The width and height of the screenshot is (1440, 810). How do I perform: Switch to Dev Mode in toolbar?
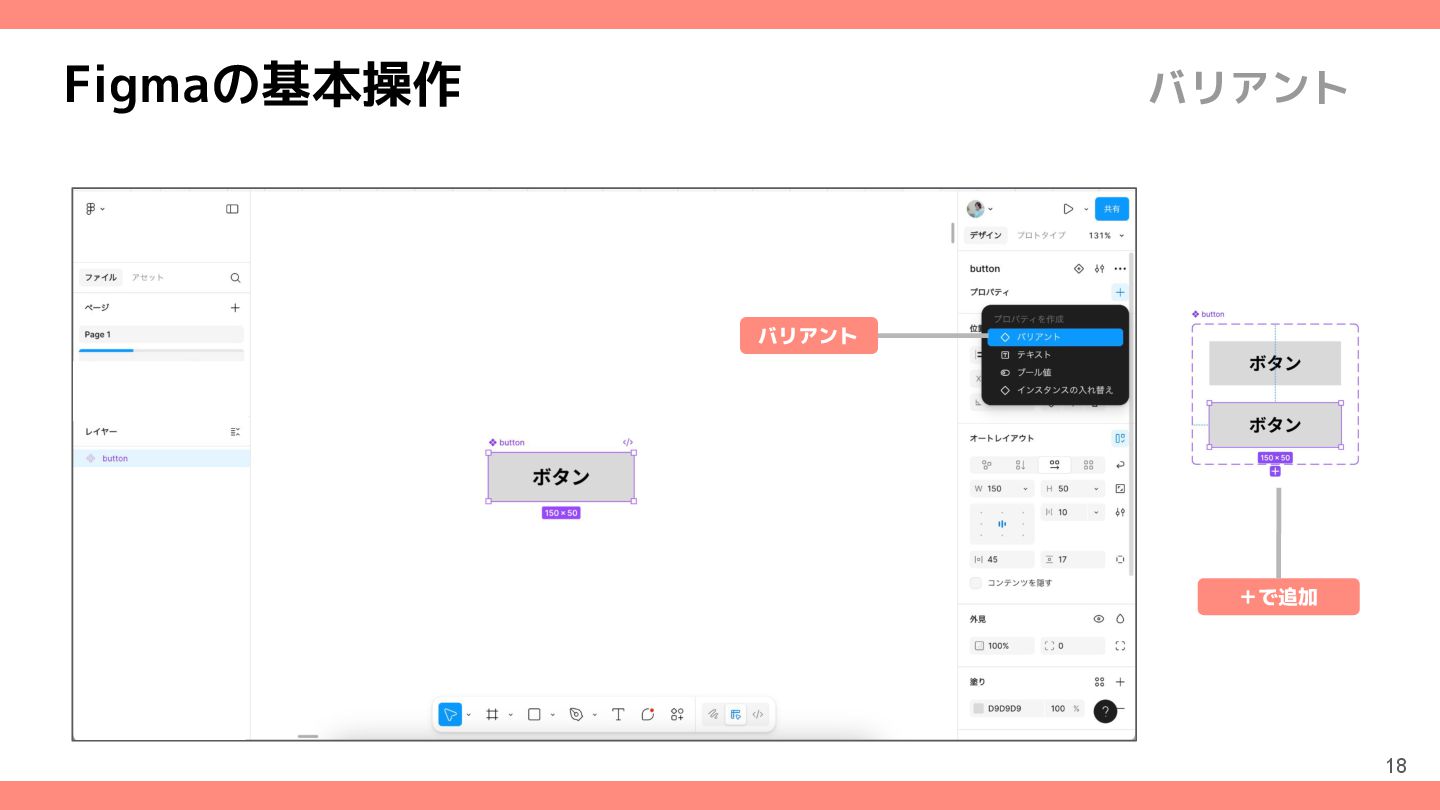coord(758,714)
